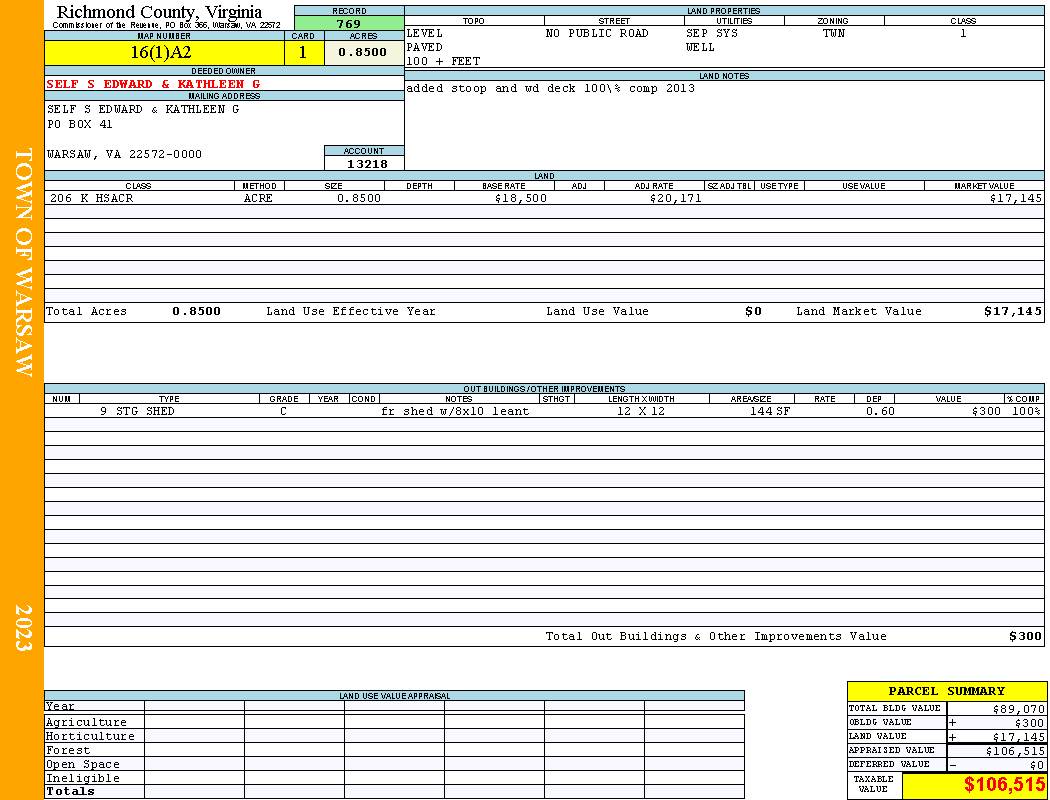
Task: Click the PO BOX 41 address line
Action: [x=80, y=125]
